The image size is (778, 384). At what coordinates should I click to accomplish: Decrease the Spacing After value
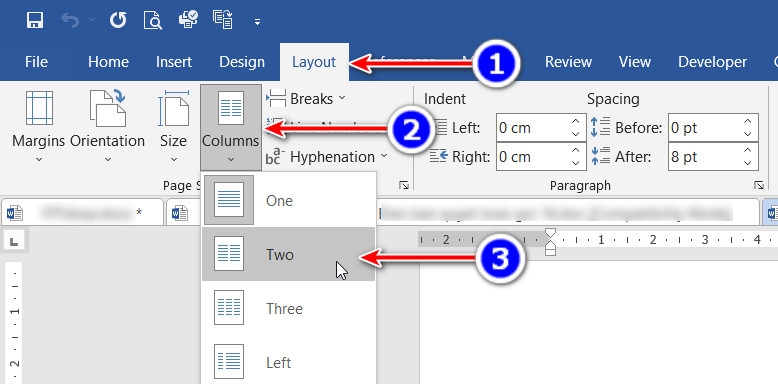748,163
